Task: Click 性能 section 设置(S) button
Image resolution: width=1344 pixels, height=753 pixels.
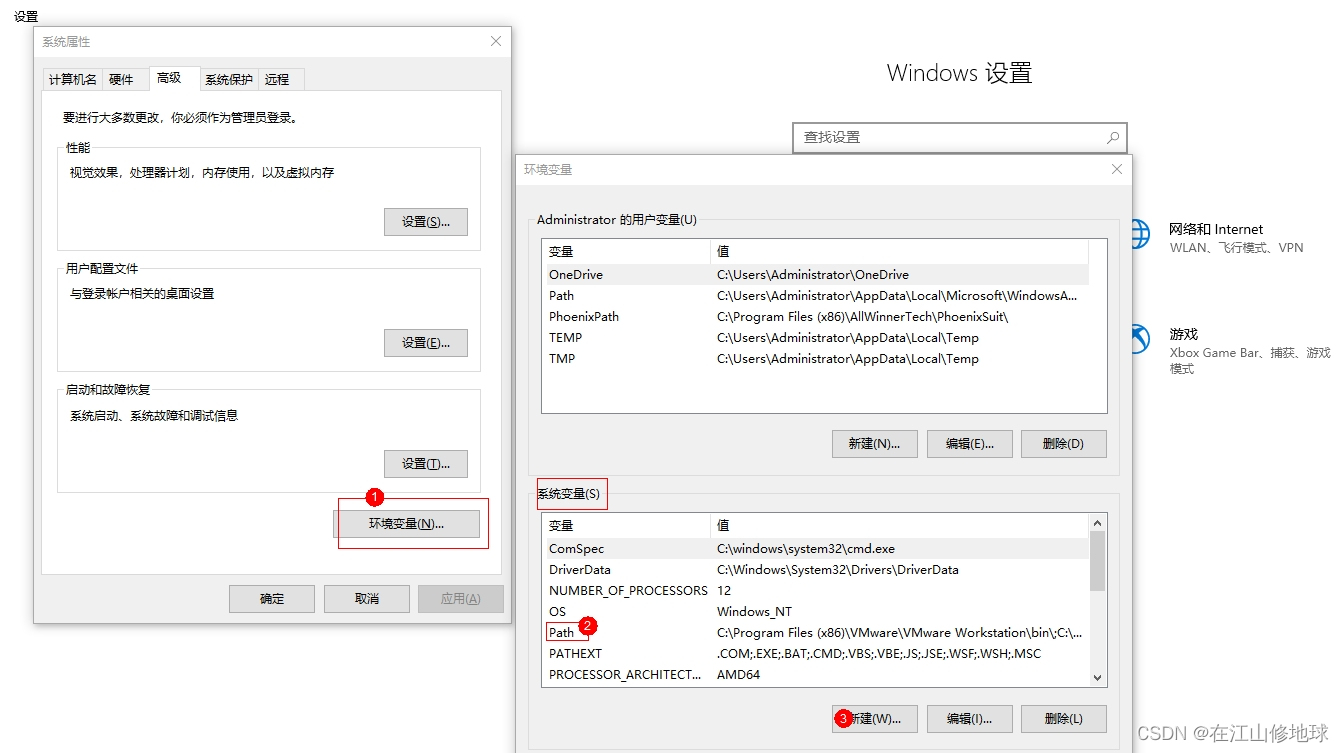Action: [x=426, y=222]
